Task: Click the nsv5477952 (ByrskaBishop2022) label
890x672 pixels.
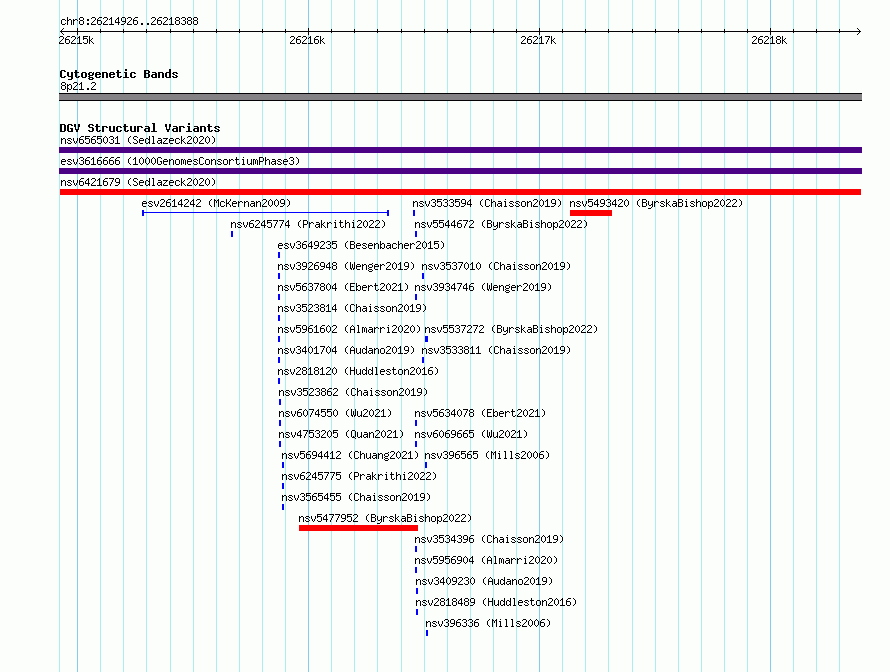Action: click(385, 518)
